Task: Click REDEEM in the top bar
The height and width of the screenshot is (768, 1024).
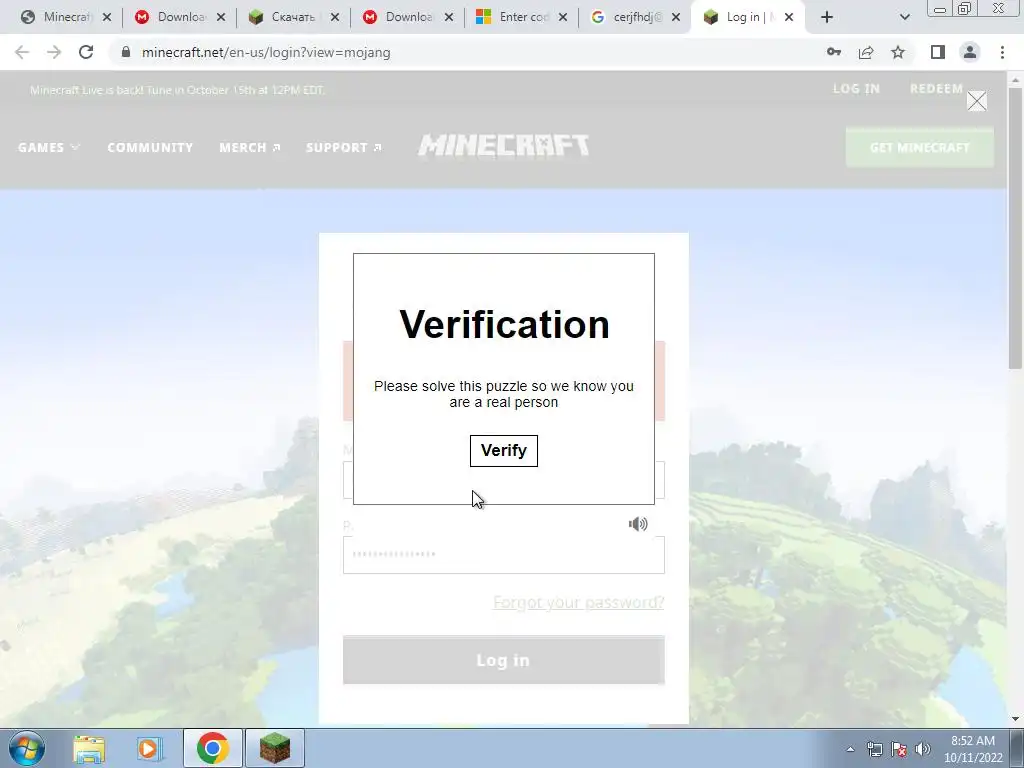Action: tap(936, 89)
